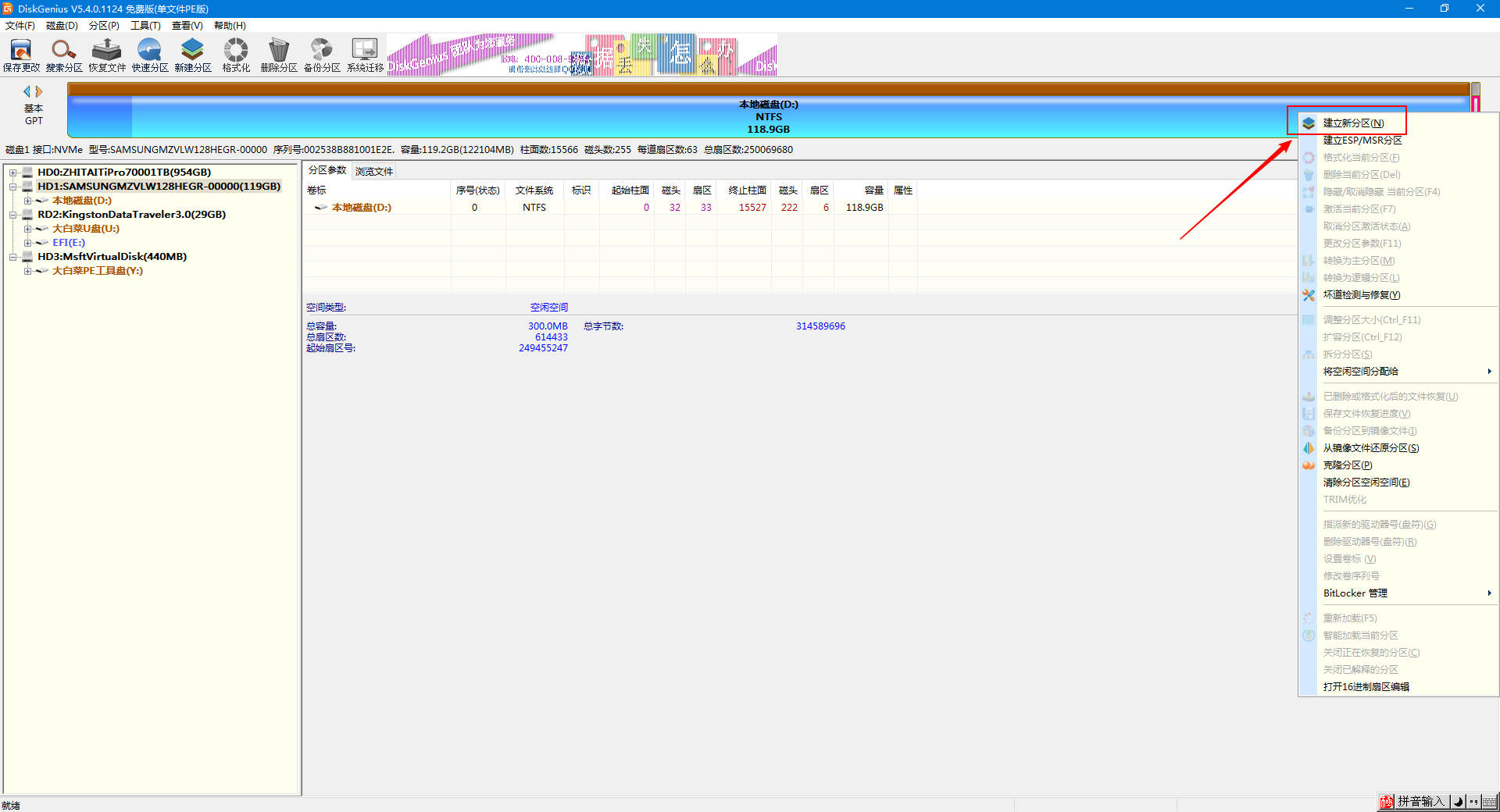Click the 拼音输入 IME label
The width and height of the screenshot is (1500, 812).
pyautogui.click(x=1420, y=802)
